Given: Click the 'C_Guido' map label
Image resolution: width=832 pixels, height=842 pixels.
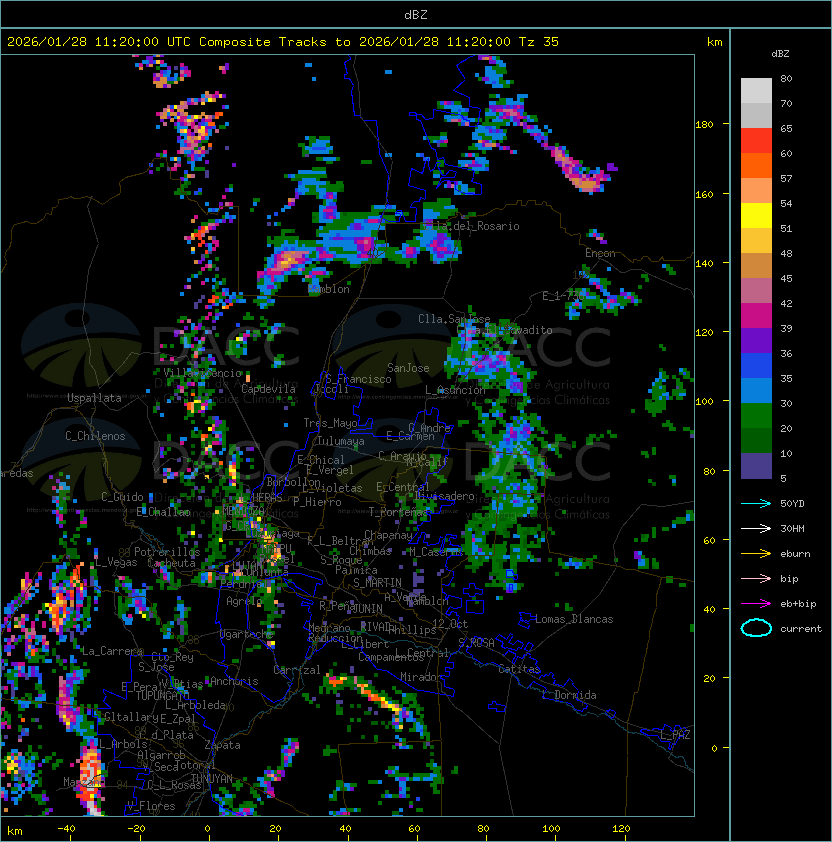Looking at the screenshot, I should tap(122, 497).
